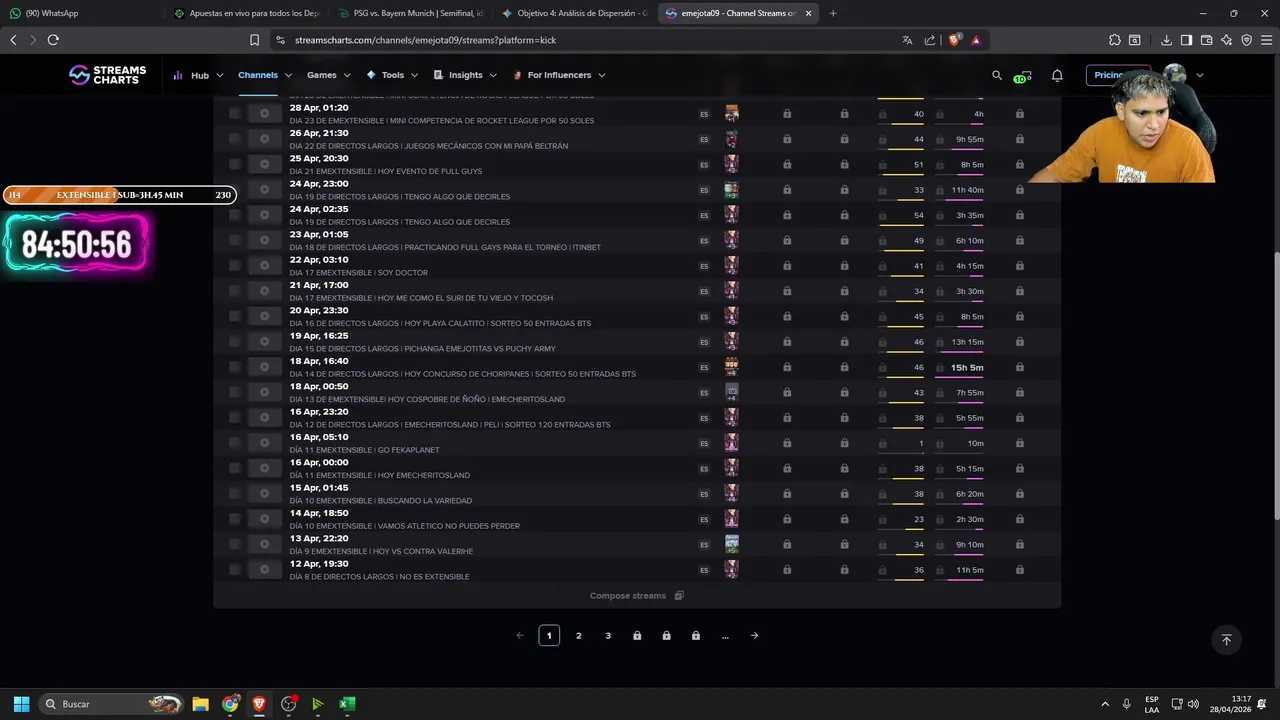The height and width of the screenshot is (720, 1280).
Task: Open stream title DIA 17 EMEXTENSIBLE | SOY DOCTOR
Action: click(359, 273)
